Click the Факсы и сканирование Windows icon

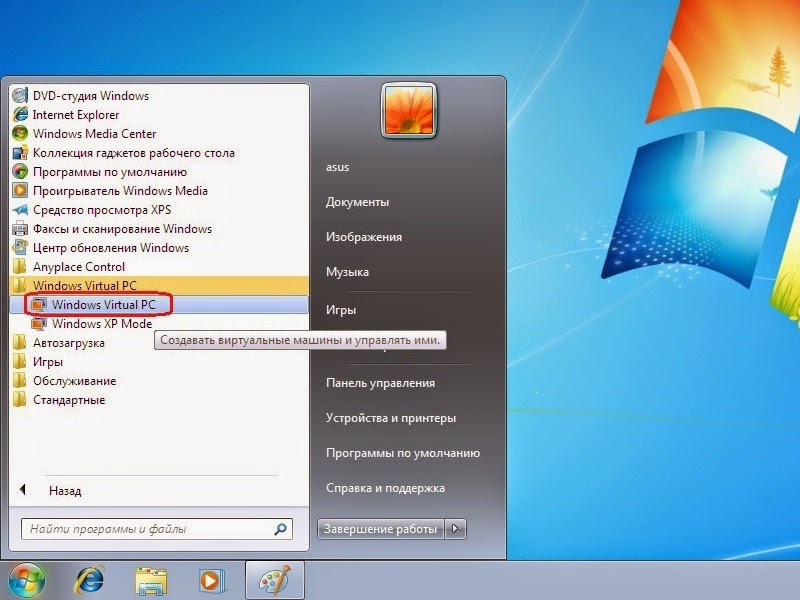pyautogui.click(x=20, y=229)
